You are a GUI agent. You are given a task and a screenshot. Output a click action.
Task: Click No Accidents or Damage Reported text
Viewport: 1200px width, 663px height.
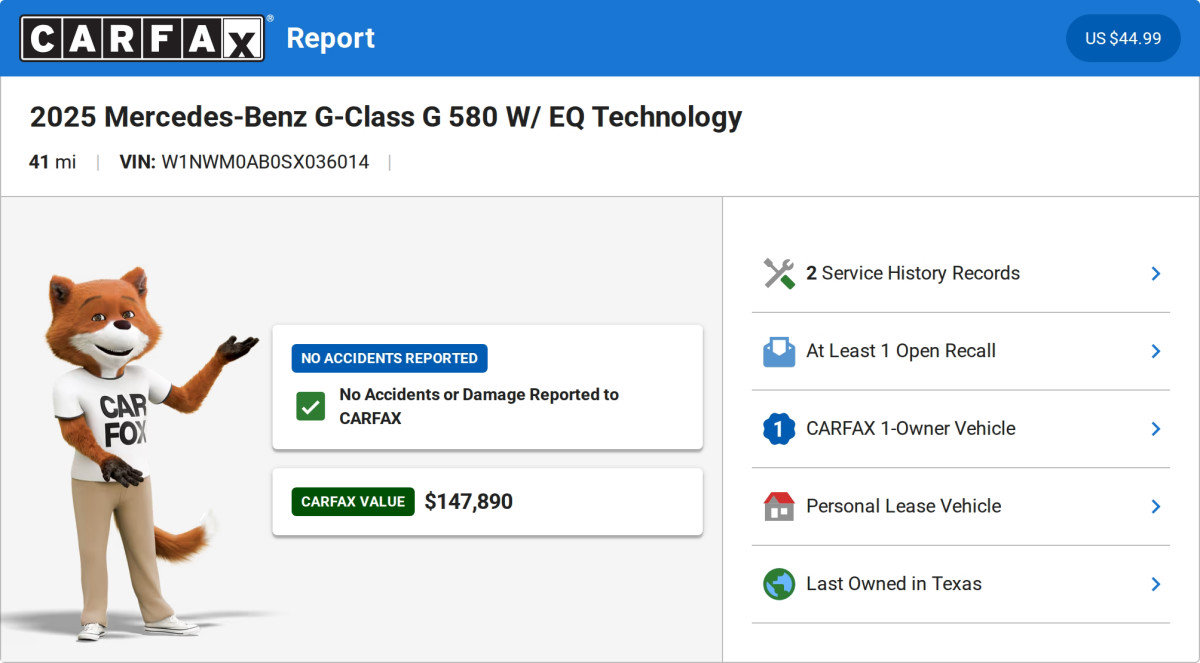[x=479, y=406]
